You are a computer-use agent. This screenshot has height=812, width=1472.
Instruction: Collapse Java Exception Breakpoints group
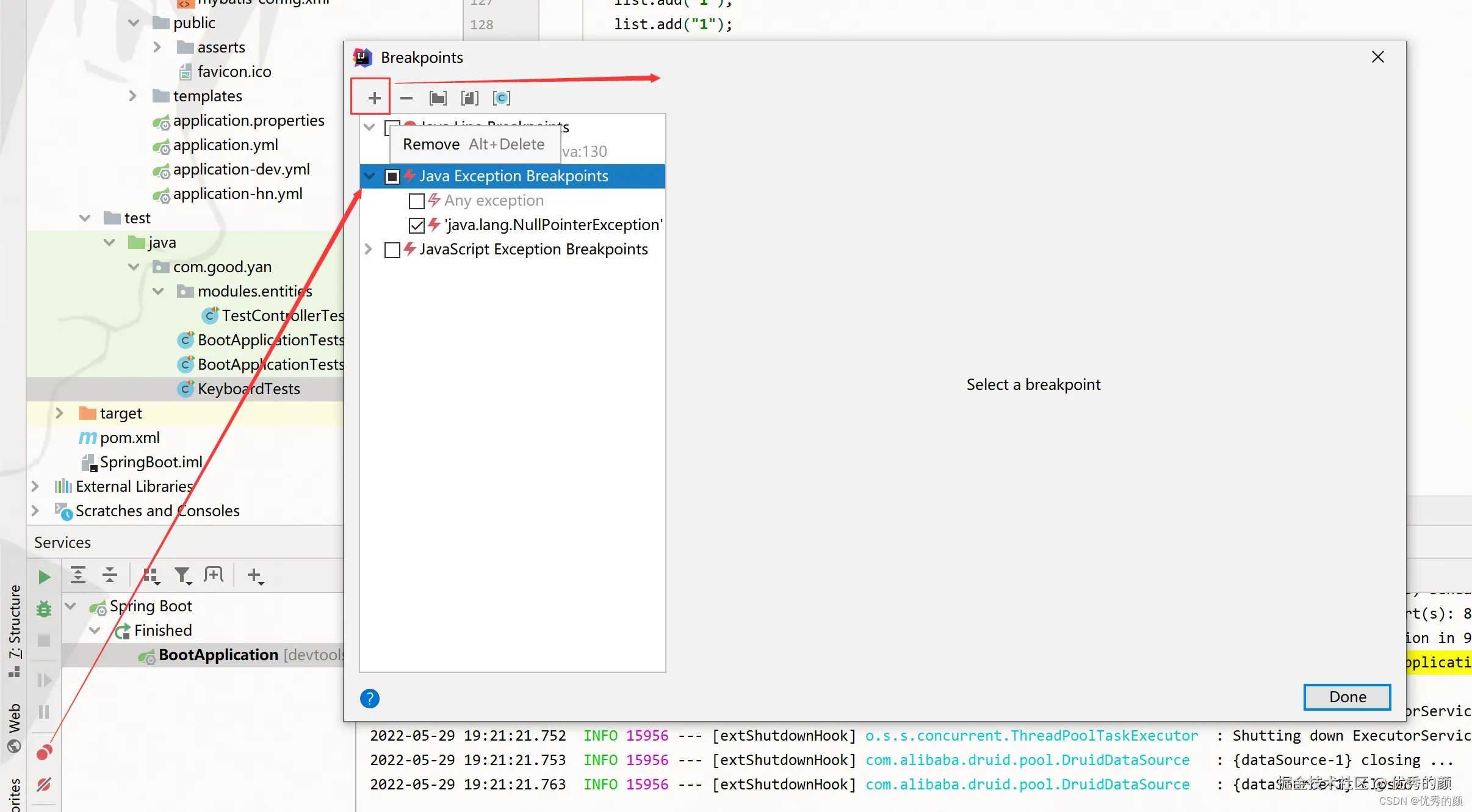click(369, 176)
